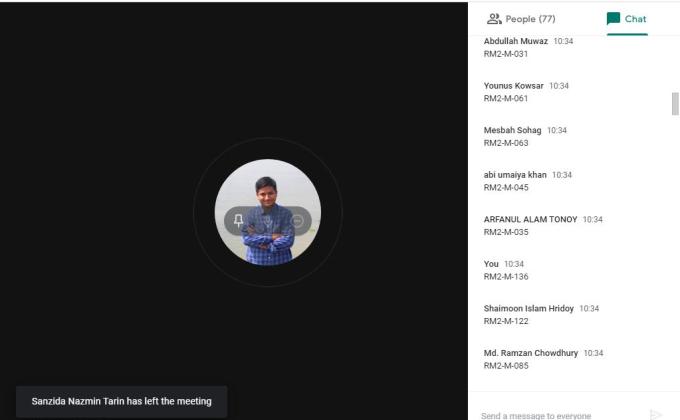This screenshot has width=680, height=420.
Task: Select ARFANUL ALAM TONOY's name in chat
Action: 530,219
